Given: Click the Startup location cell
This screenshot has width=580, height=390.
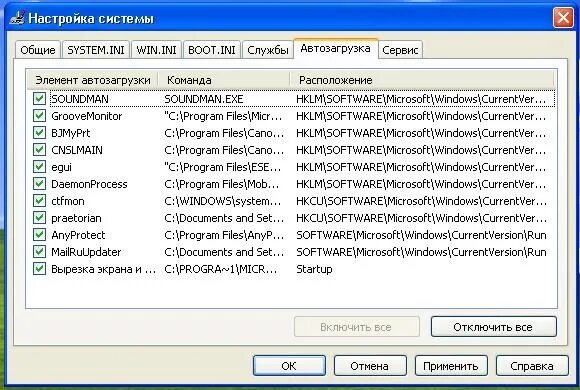Looking at the screenshot, I should pyautogui.click(x=314, y=269).
